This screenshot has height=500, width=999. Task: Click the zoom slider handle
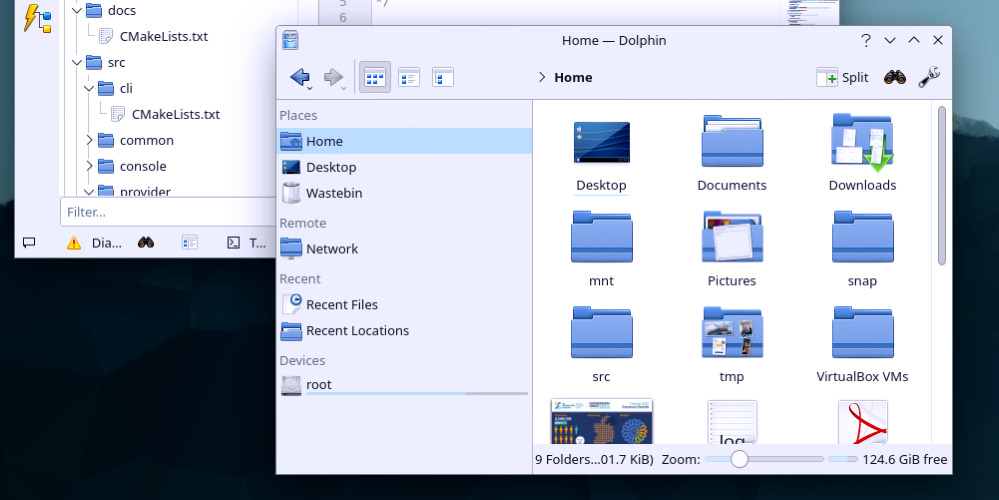739,459
